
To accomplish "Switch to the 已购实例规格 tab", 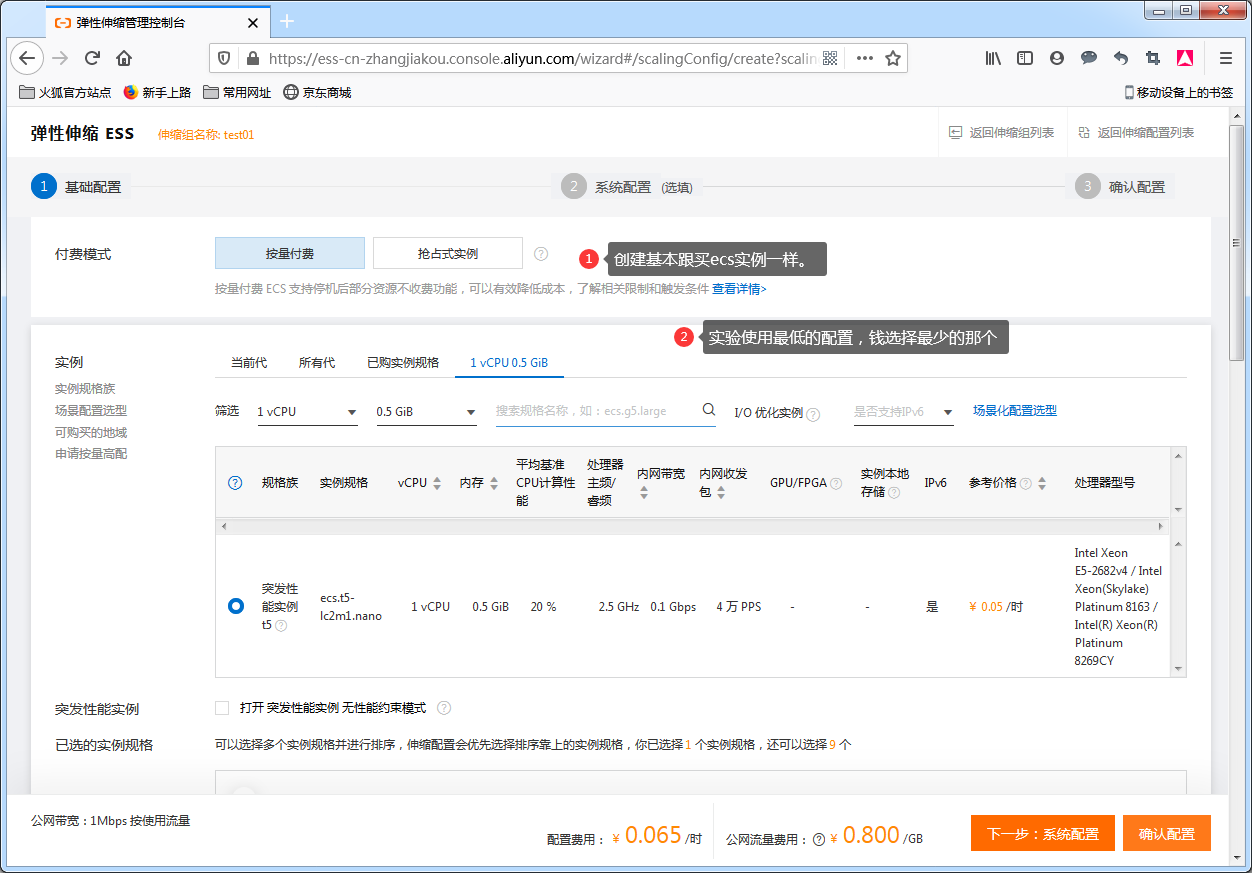I will click(x=403, y=362).
